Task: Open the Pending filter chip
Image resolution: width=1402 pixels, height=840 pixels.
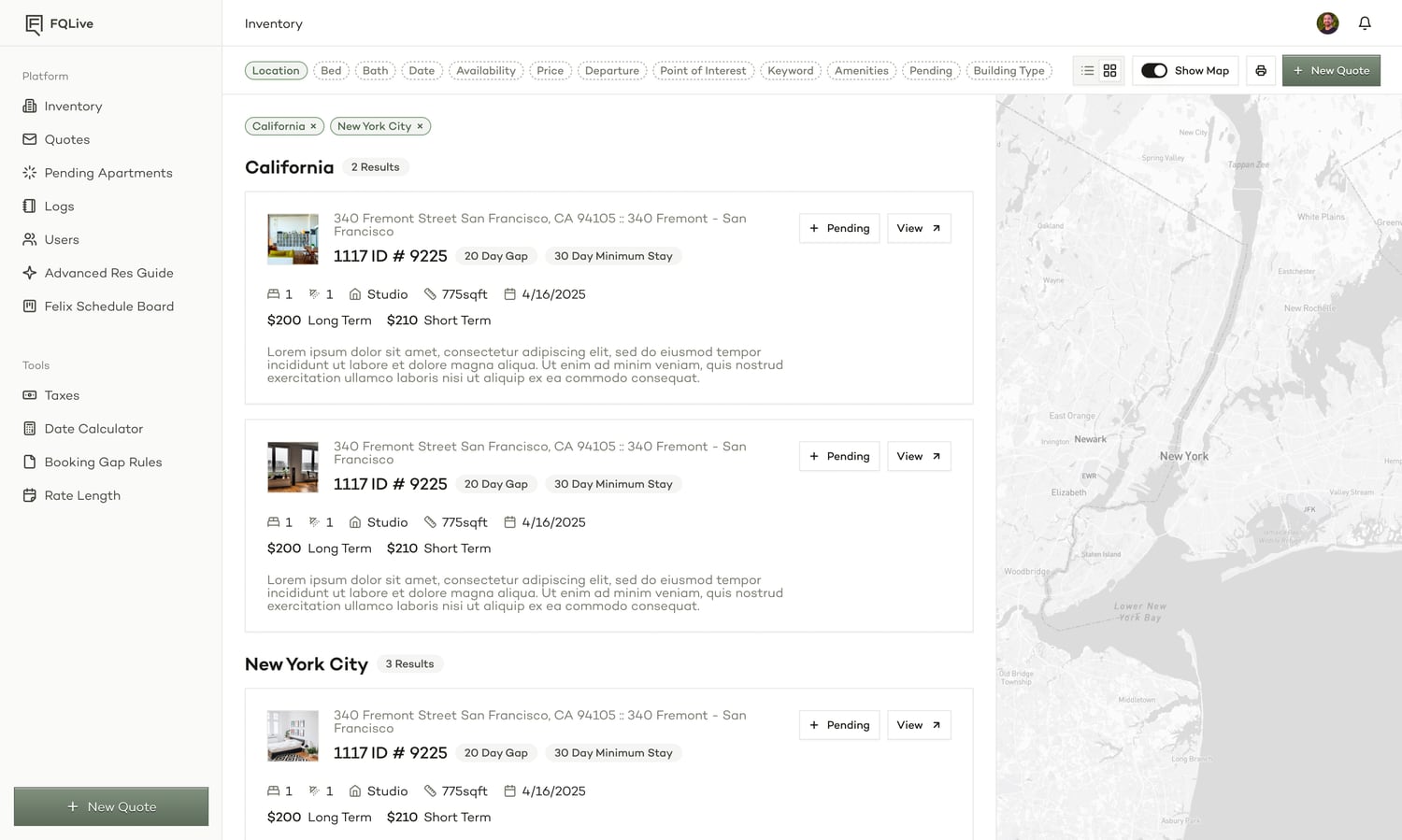Action: coord(931,71)
